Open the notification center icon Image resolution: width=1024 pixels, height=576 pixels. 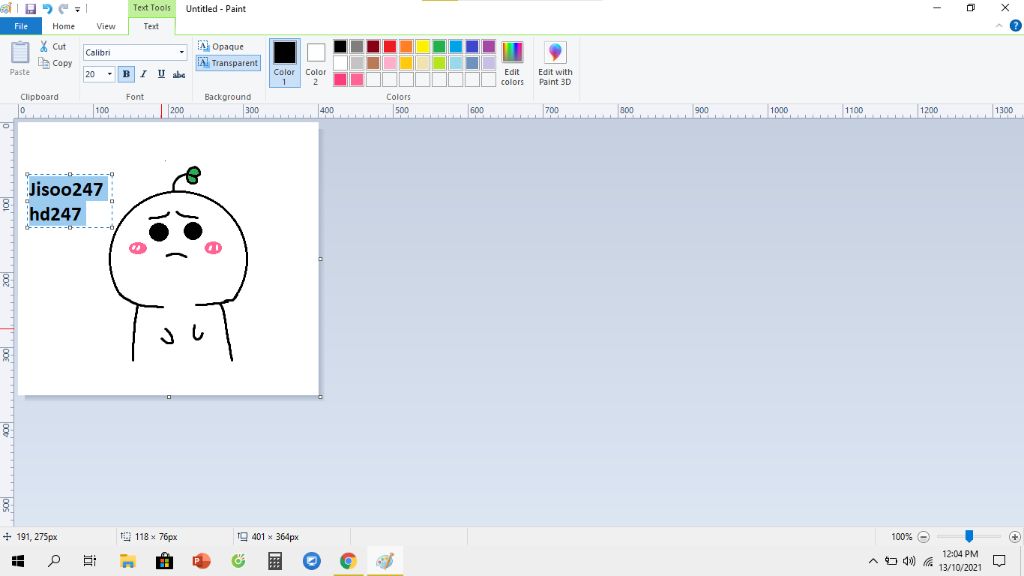999,561
